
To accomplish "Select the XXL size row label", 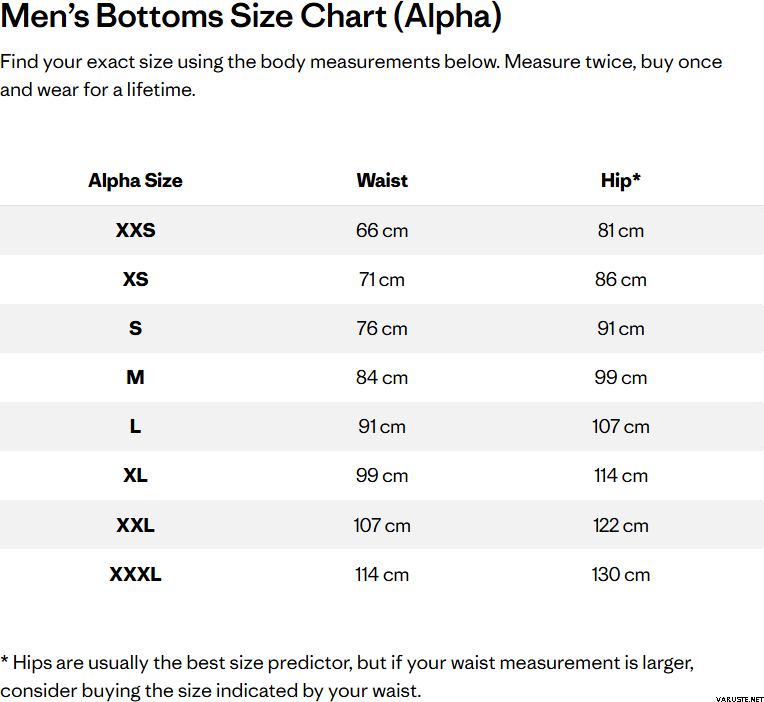I will (135, 525).
